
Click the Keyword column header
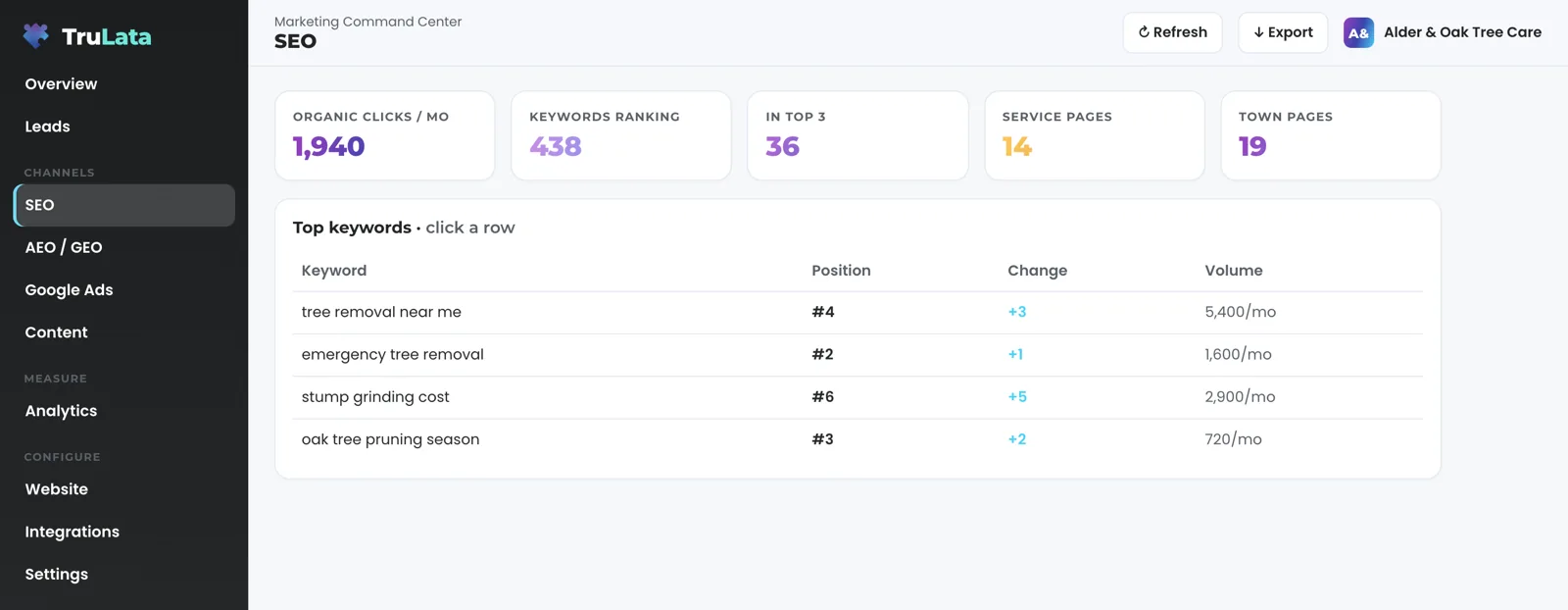point(334,271)
